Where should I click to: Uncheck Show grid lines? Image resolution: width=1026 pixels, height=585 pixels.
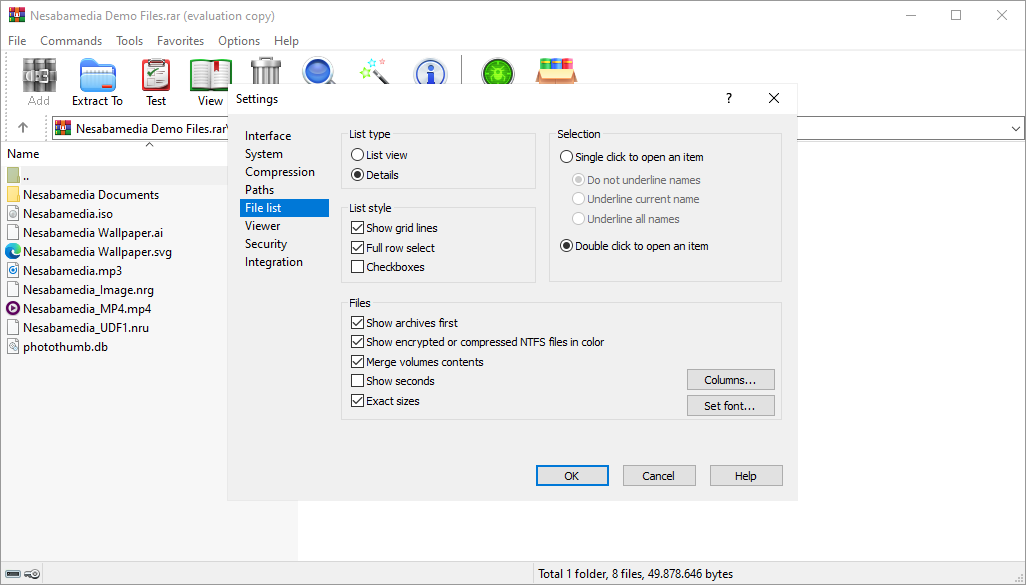(358, 228)
